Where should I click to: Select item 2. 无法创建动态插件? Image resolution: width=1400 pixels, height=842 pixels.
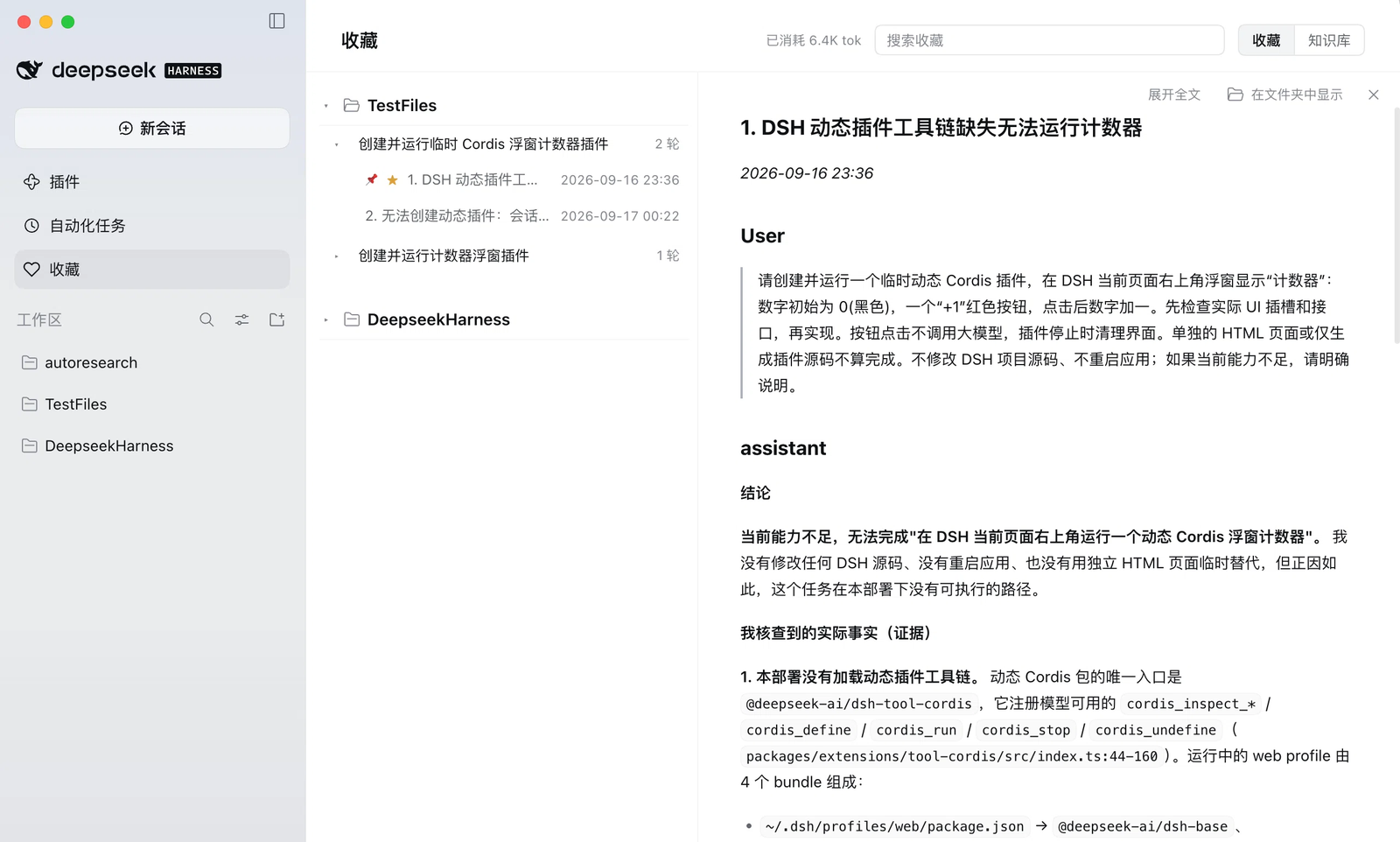[x=521, y=215]
